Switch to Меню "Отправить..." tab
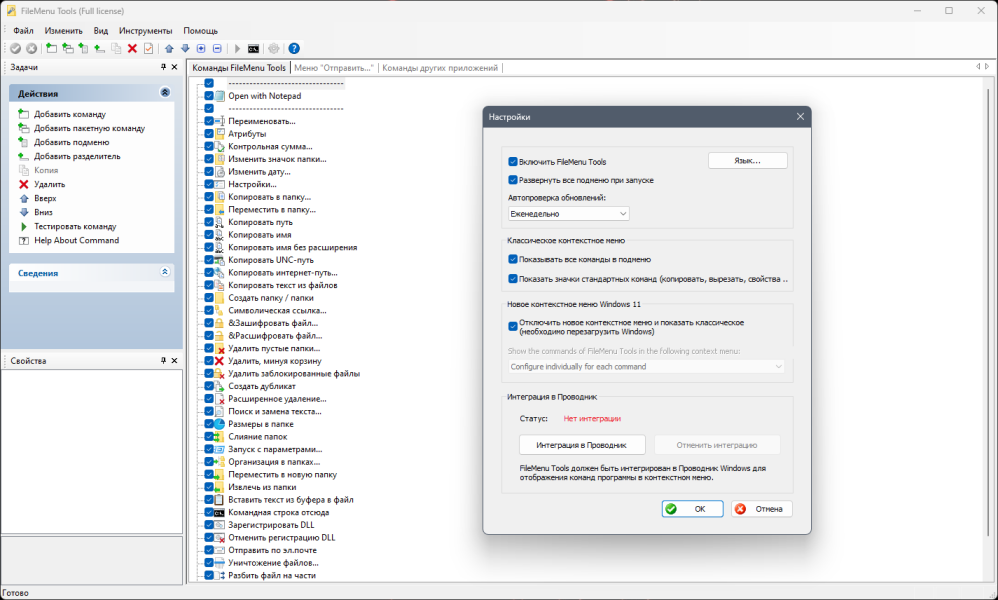The width and height of the screenshot is (998, 600). tap(334, 68)
